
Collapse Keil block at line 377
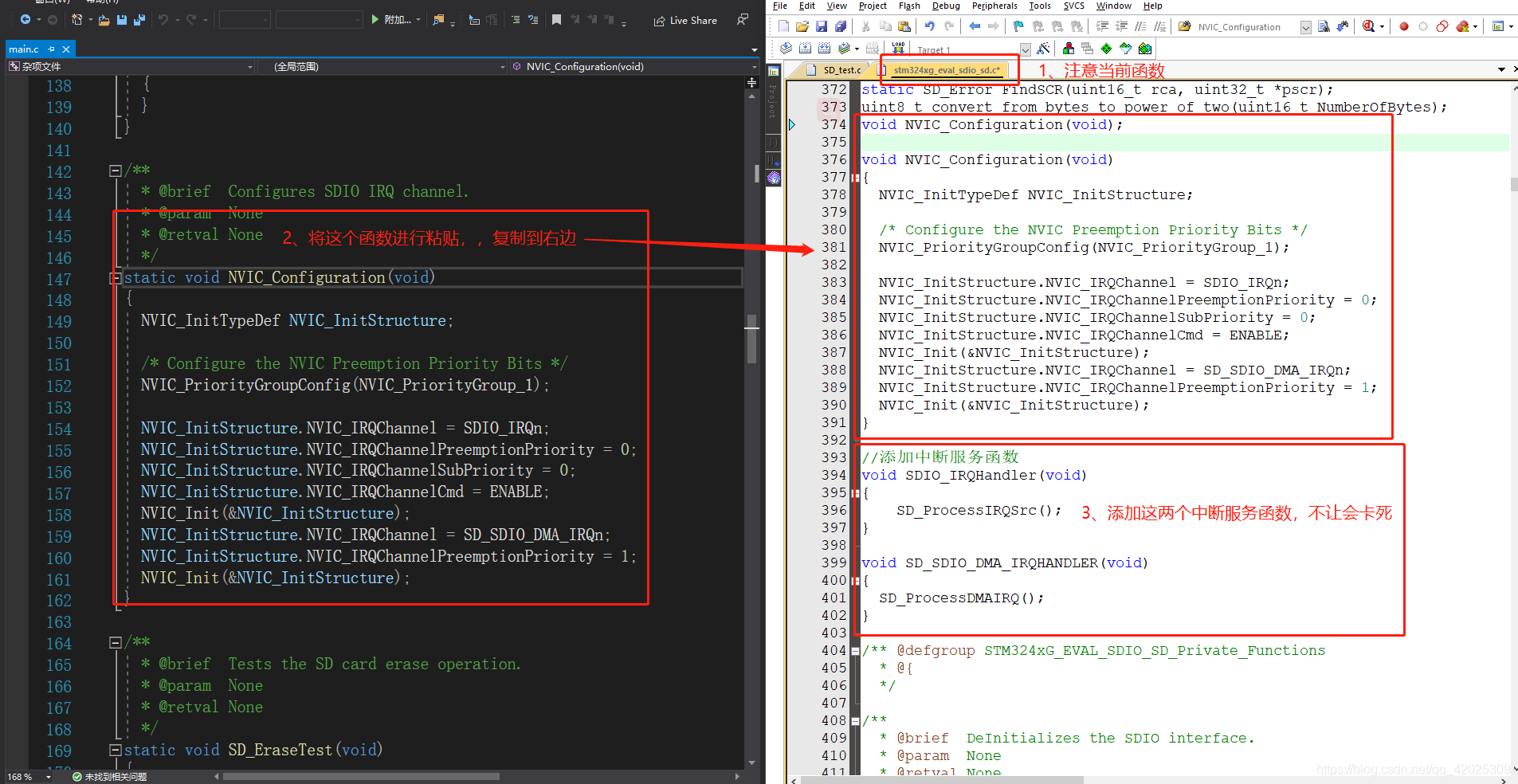pos(855,178)
